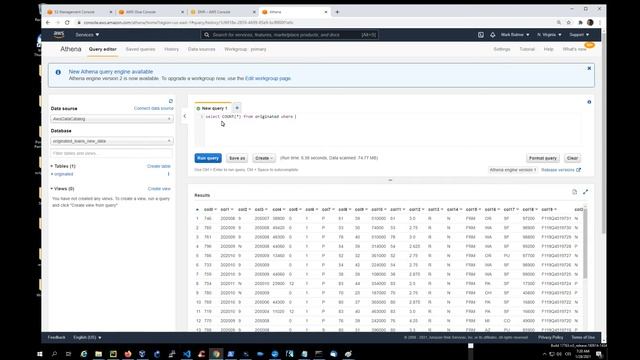Viewport: 640px width, 360px height.
Task: Open the CloudShell icon in AWS header
Action: point(481,35)
